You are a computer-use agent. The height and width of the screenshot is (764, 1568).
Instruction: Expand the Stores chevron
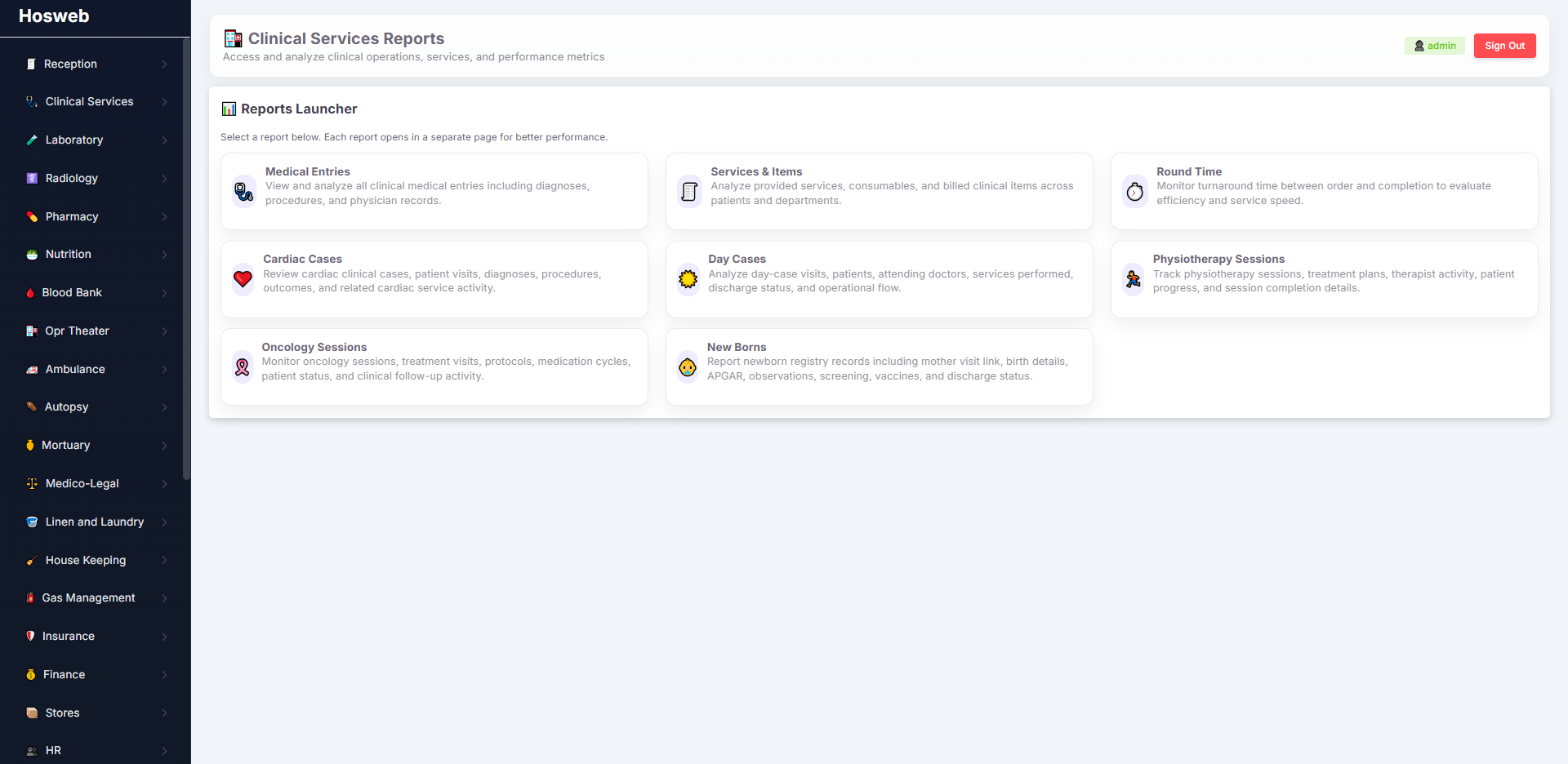coord(164,713)
